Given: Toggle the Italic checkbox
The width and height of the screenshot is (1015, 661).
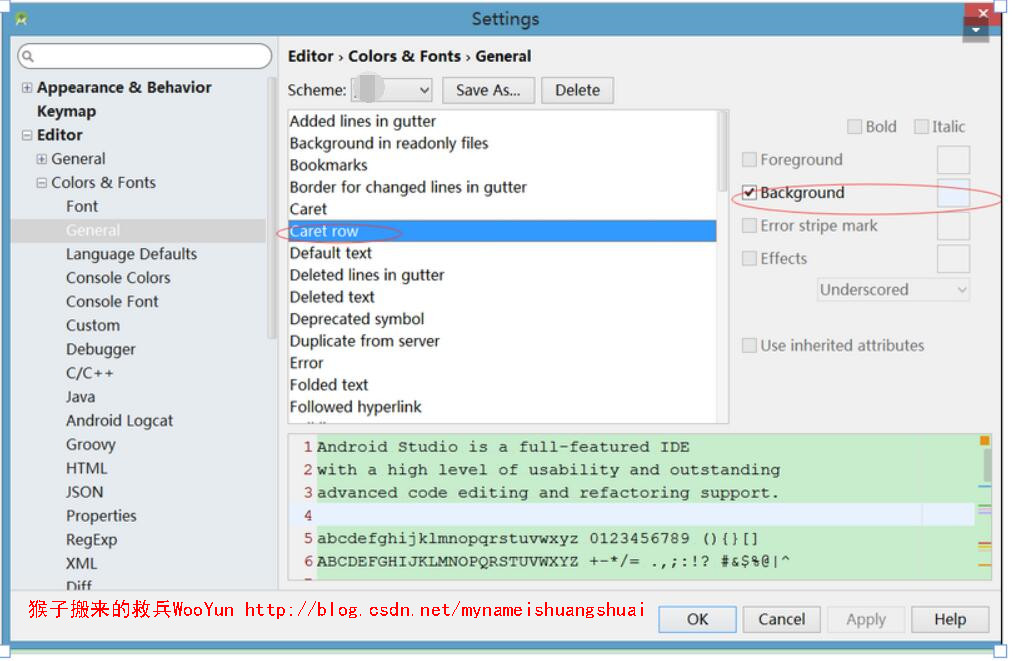Looking at the screenshot, I should [920, 126].
